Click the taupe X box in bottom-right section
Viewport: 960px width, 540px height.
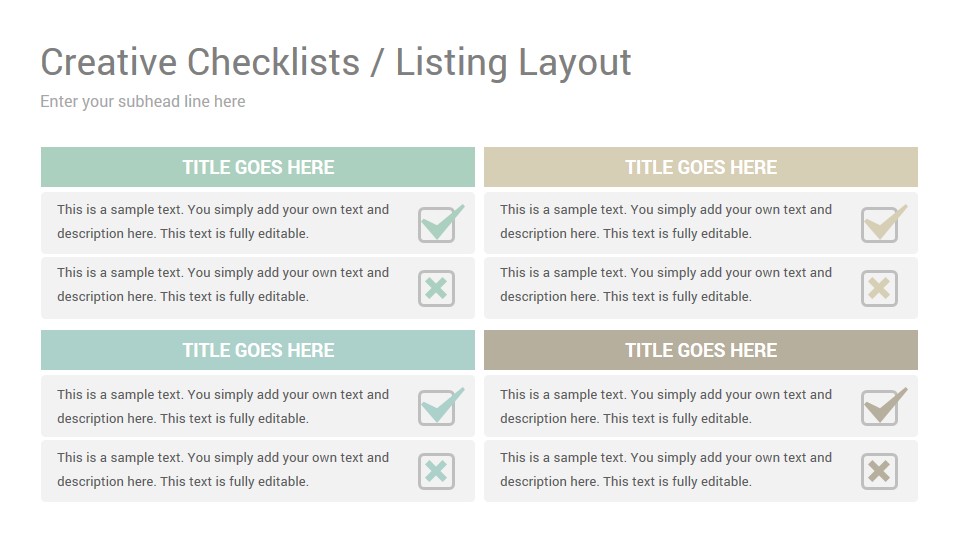pyautogui.click(x=879, y=471)
